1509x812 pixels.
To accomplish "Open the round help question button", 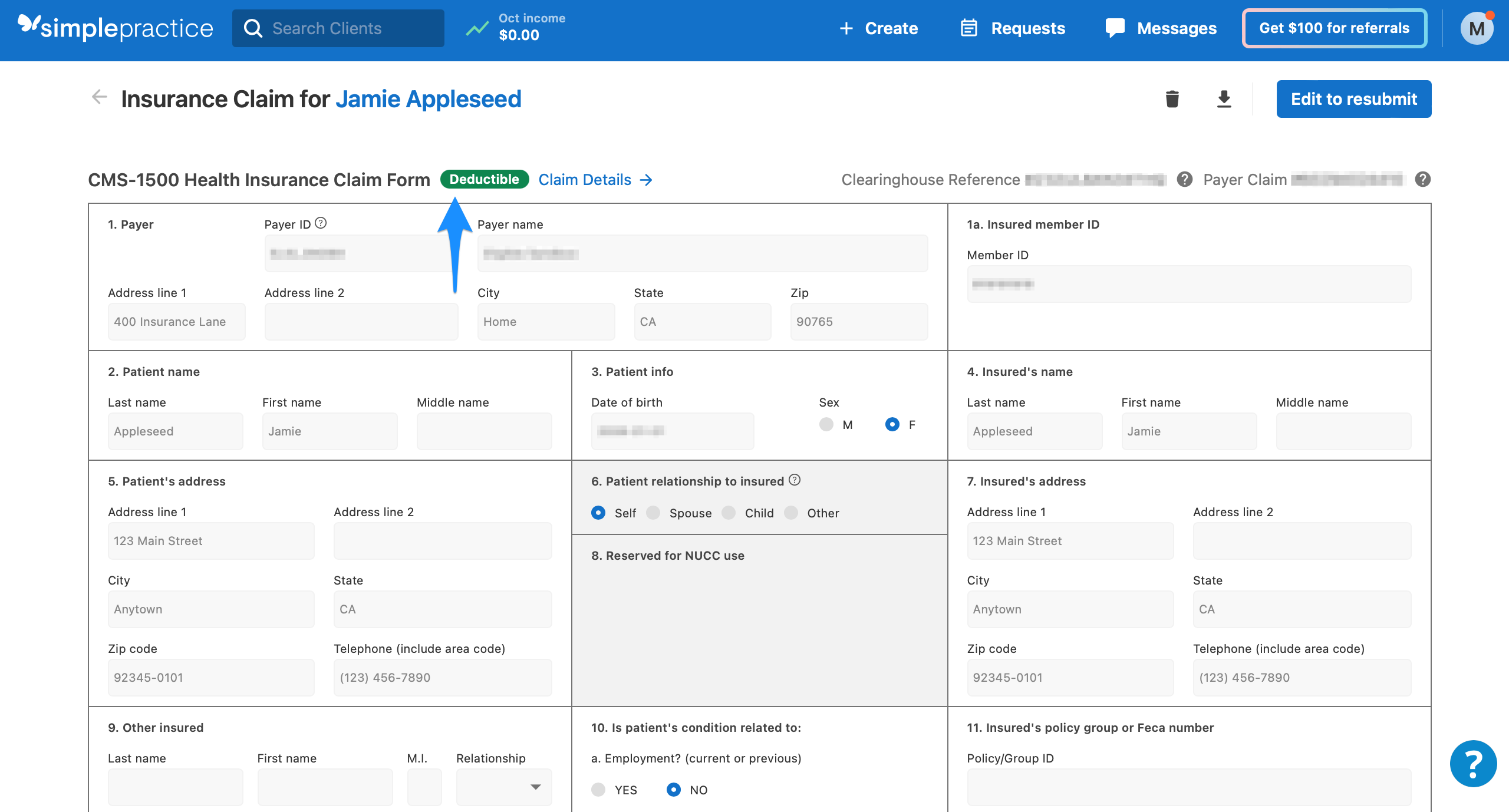I will [x=1472, y=763].
